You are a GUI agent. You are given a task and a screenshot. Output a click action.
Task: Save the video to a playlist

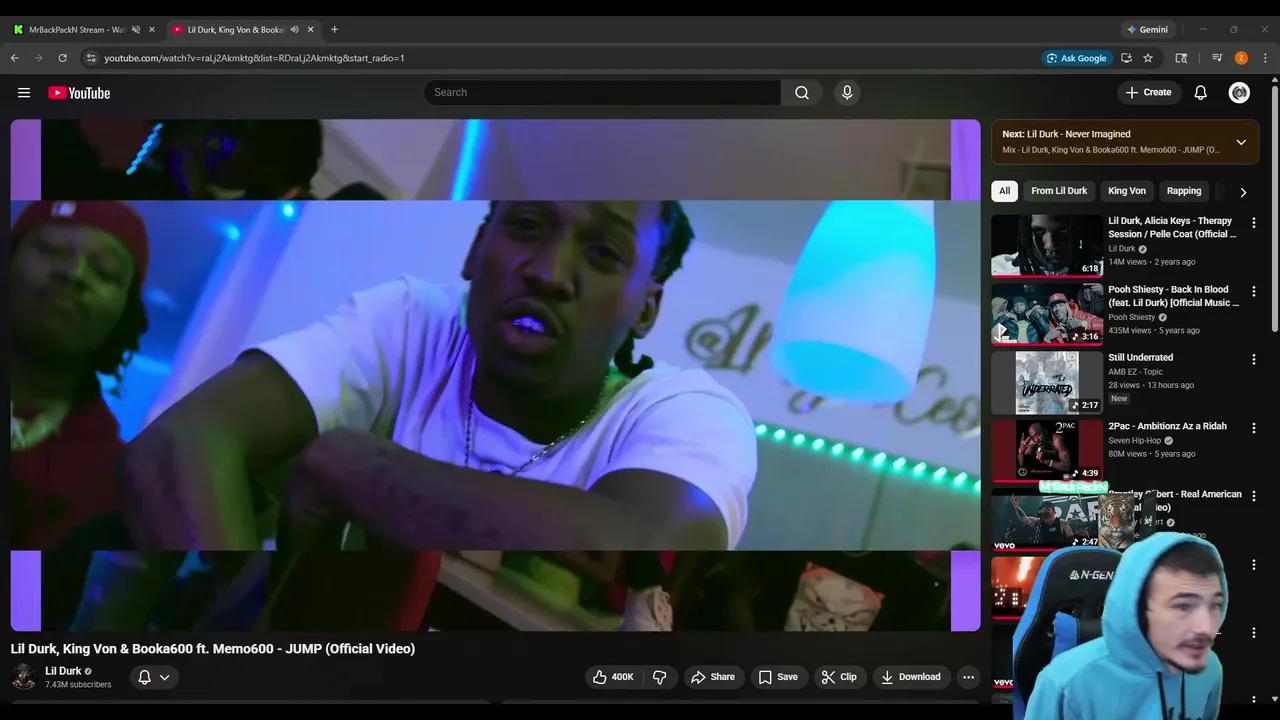[x=777, y=677]
